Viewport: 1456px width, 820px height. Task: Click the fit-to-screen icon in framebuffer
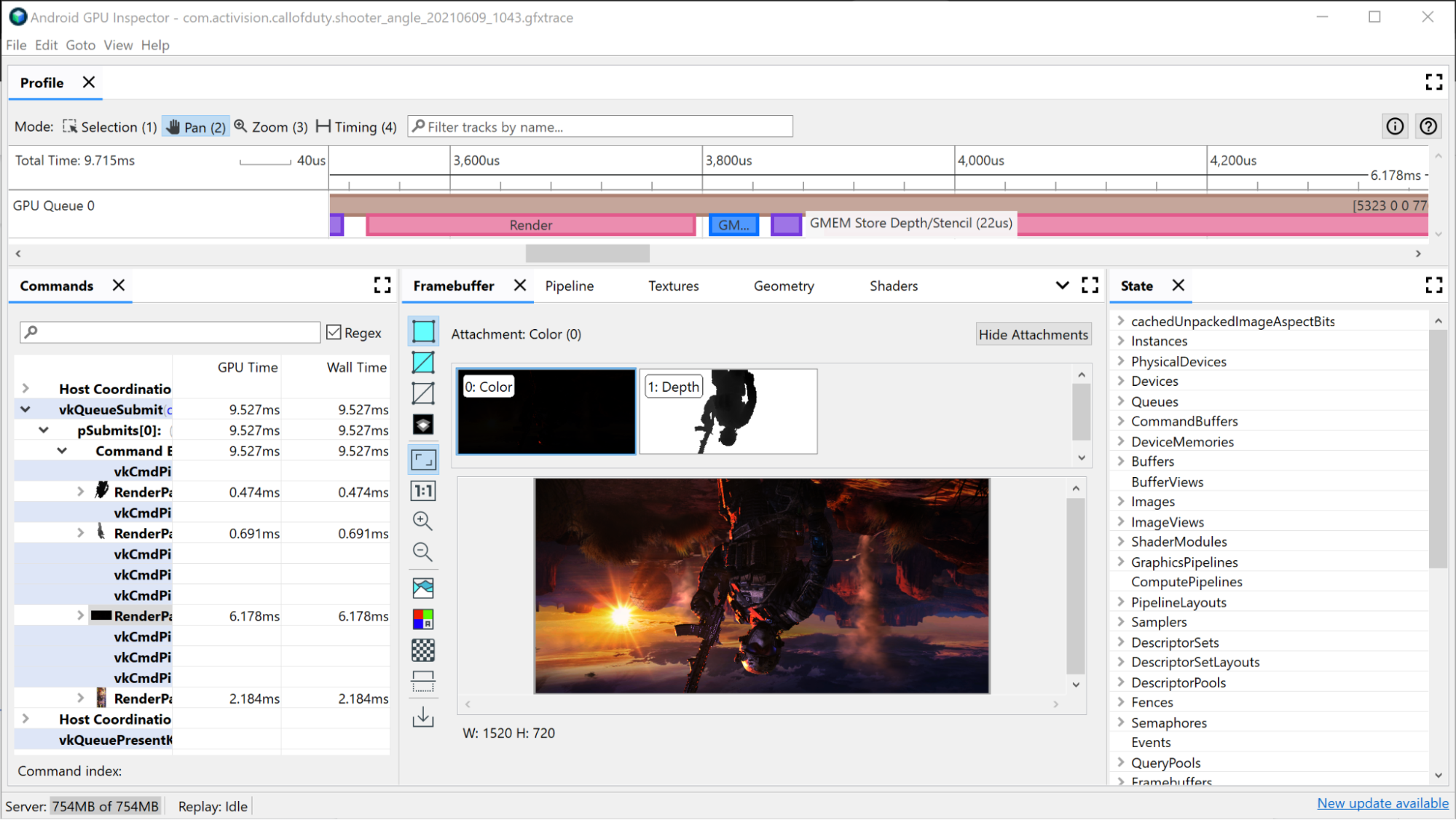point(423,459)
